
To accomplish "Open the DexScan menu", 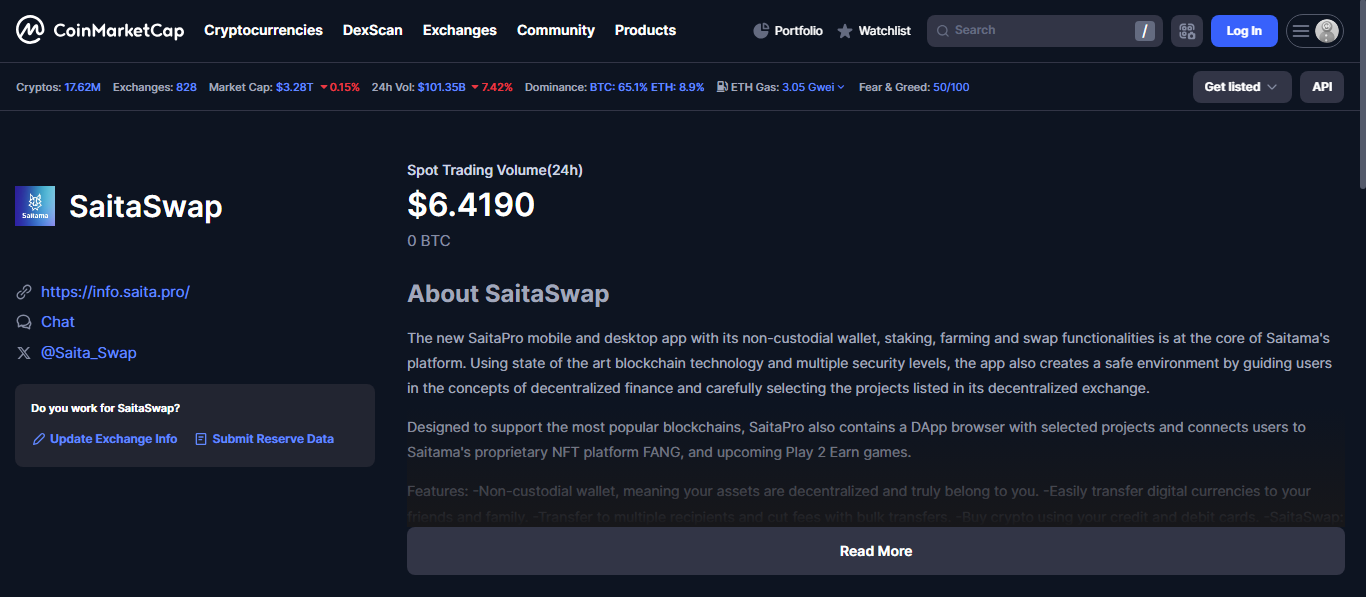I will point(373,30).
